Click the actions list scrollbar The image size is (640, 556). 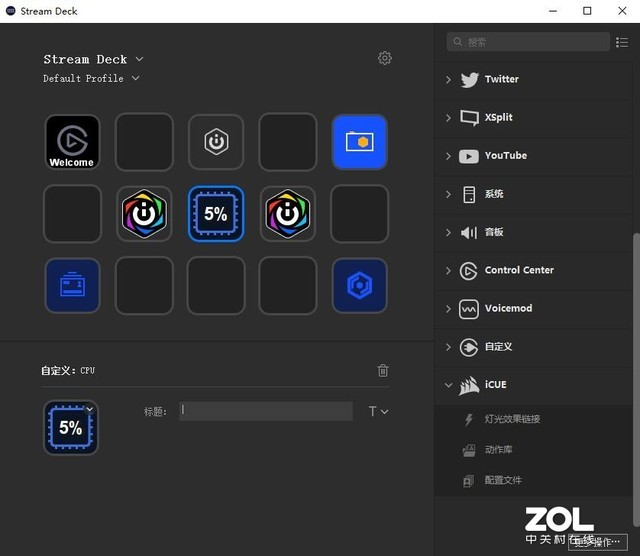(636, 380)
